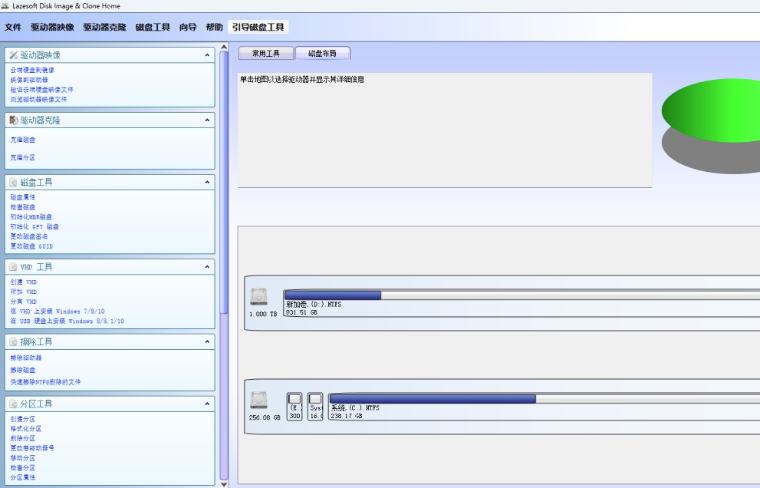Click the 创建分区 link
Screen dimensions: 760x488
pyautogui.click(x=23, y=419)
